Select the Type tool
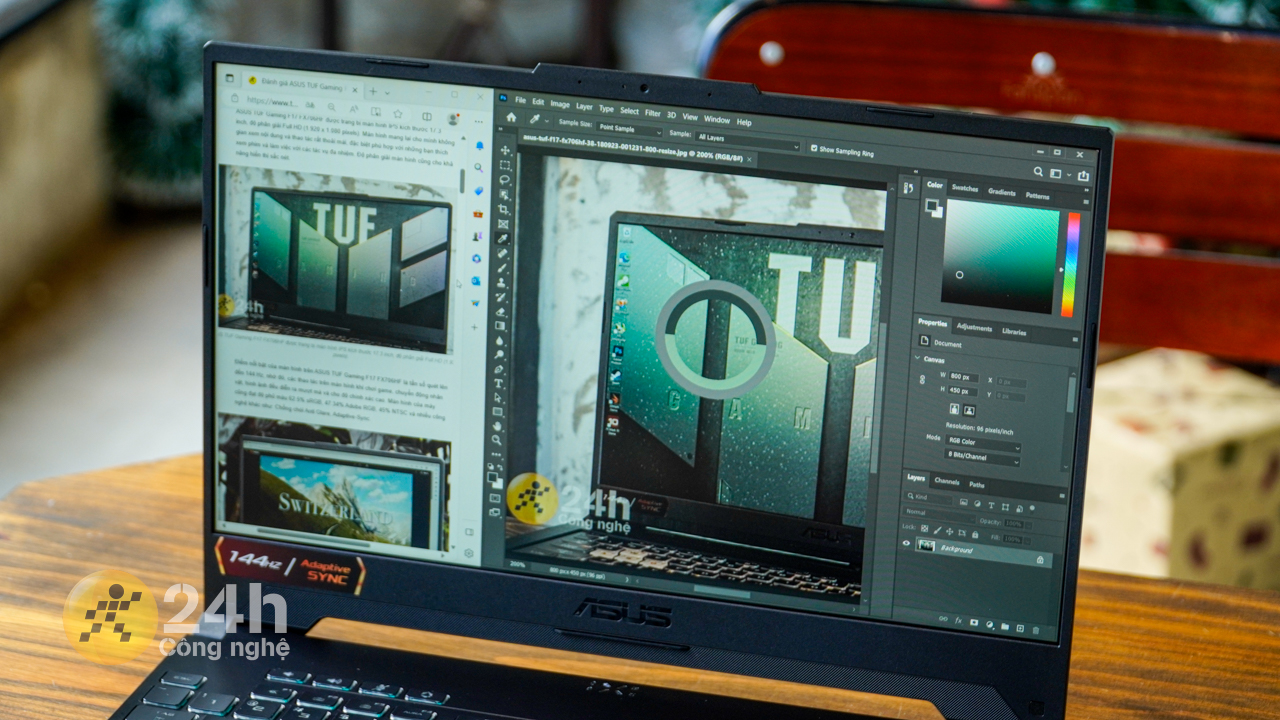Viewport: 1280px width, 720px height. tap(499, 384)
